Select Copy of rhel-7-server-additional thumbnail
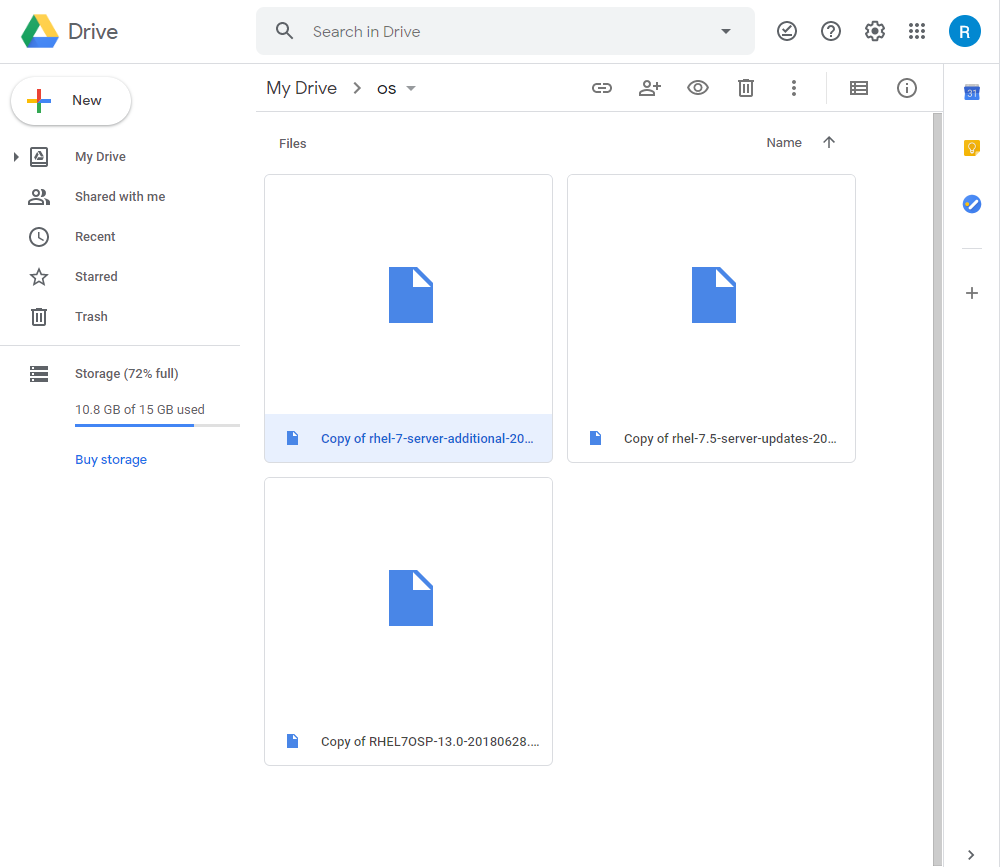The image size is (1000, 867). tap(408, 295)
